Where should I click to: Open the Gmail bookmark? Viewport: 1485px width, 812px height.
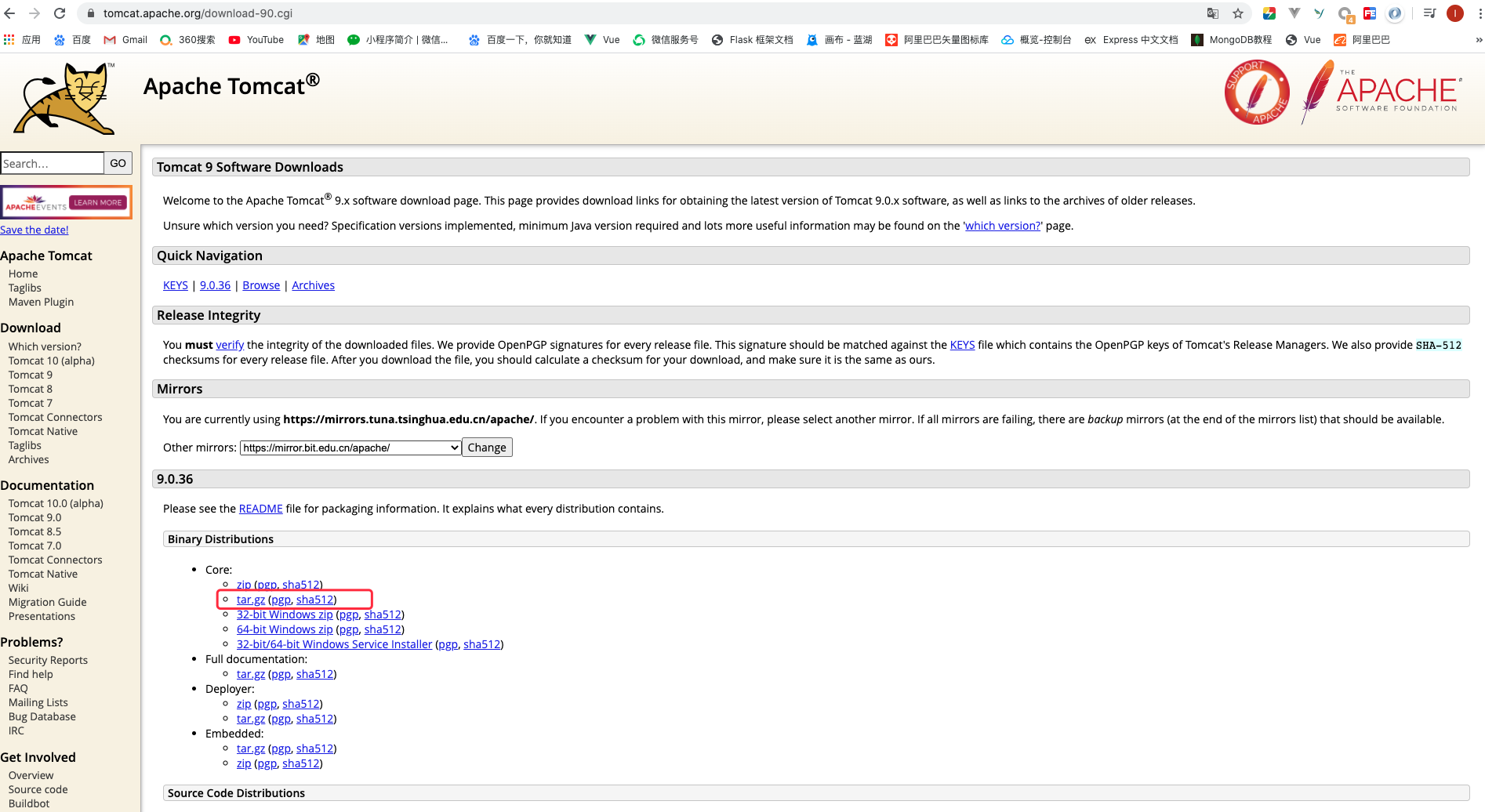pos(125,40)
